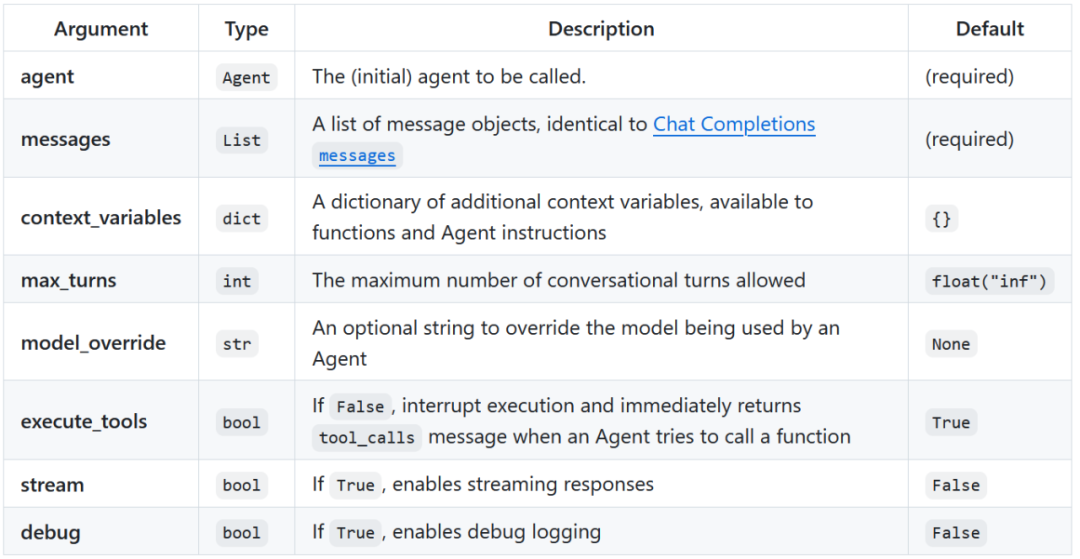Click the stream argument name
Image resolution: width=1080 pixels, height=559 pixels.
pos(52,485)
